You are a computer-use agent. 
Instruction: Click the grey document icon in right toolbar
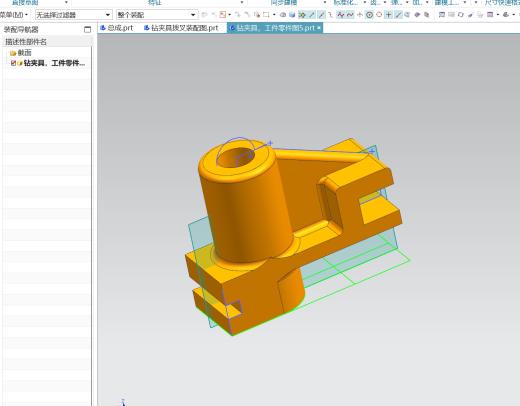pos(480,15)
